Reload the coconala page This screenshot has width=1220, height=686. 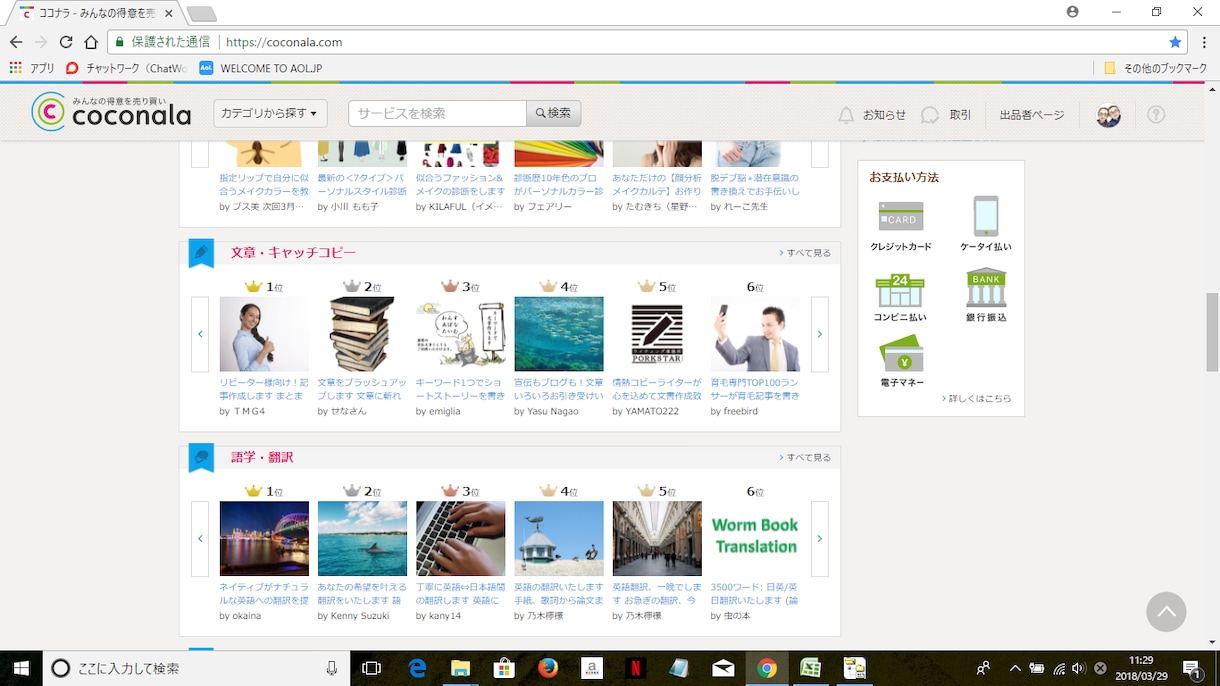pos(66,42)
